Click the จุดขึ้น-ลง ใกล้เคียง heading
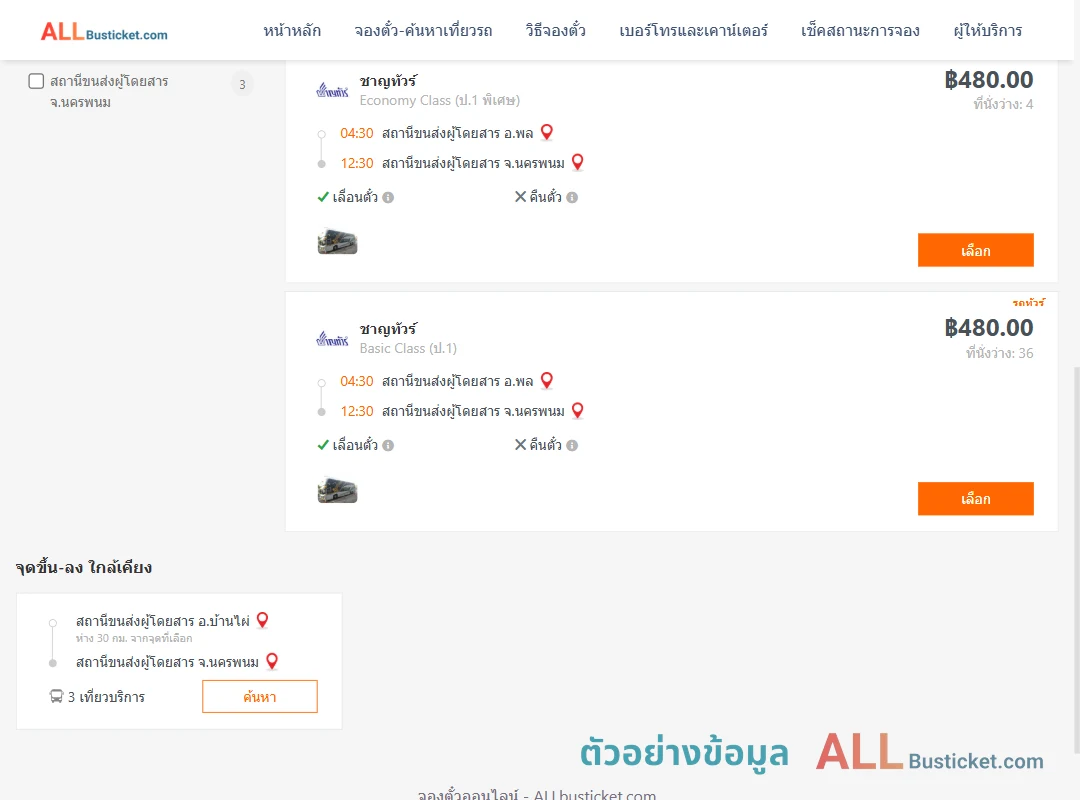1080x800 pixels. (84, 568)
